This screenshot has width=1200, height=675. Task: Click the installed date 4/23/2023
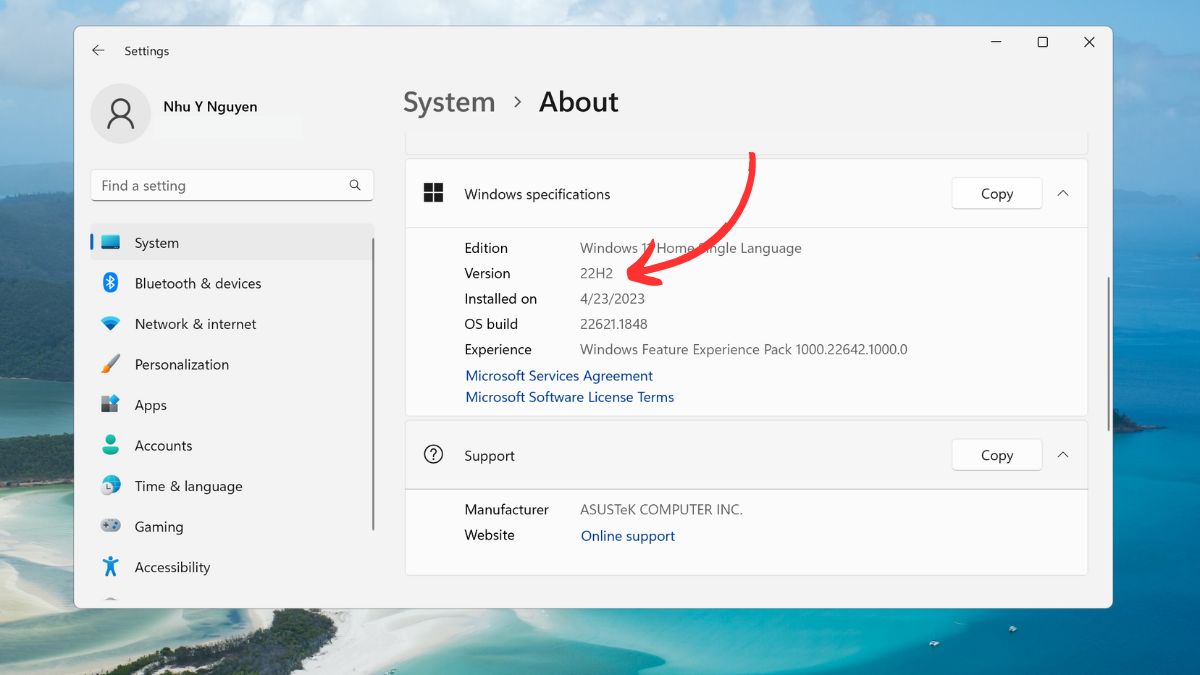click(x=612, y=299)
